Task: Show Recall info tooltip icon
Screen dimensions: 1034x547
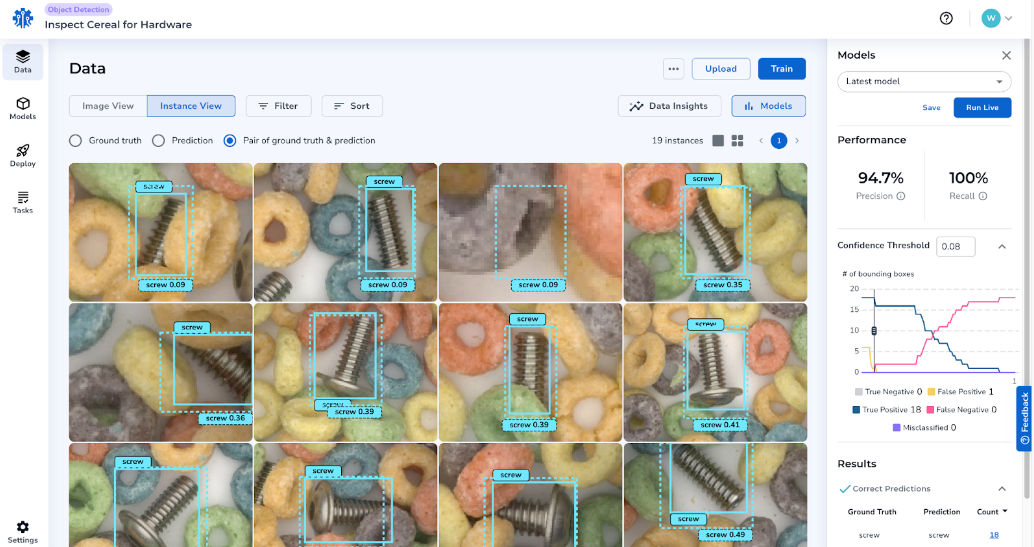Action: [x=983, y=196]
